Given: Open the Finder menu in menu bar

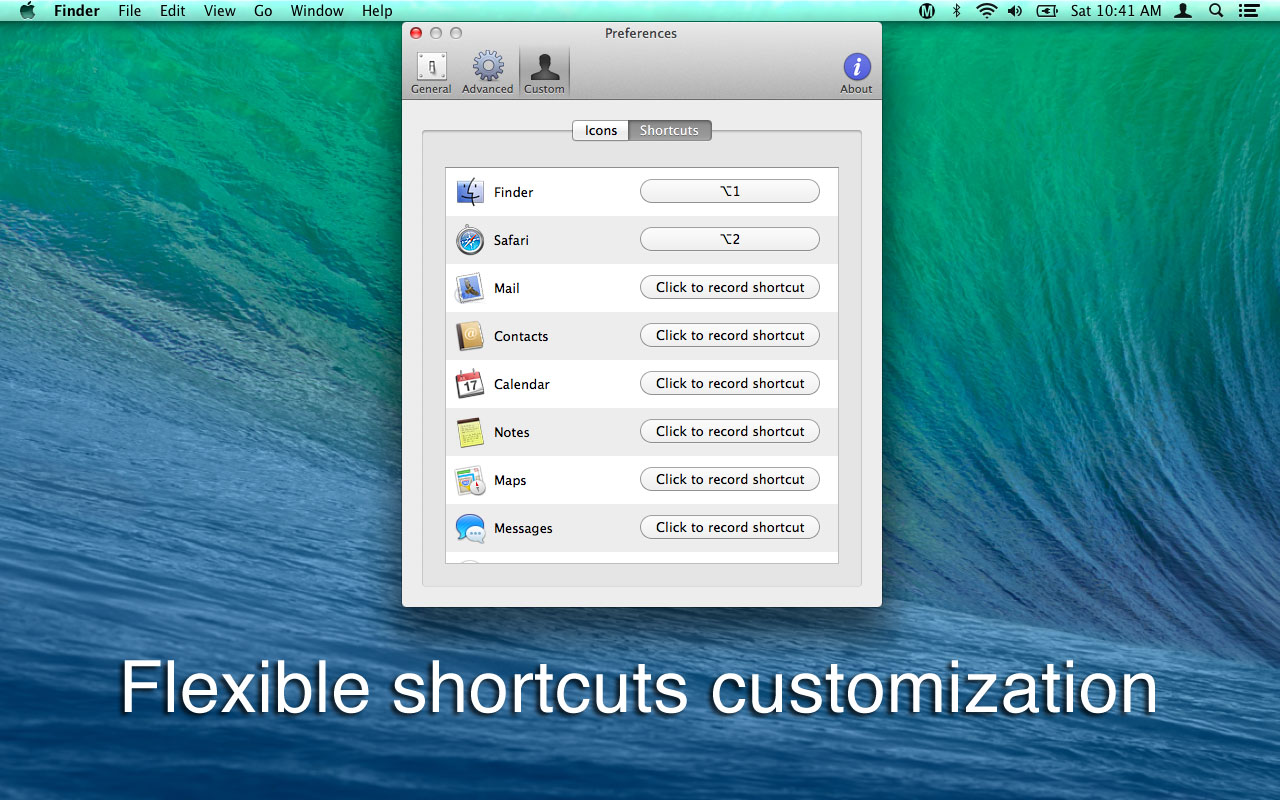Looking at the screenshot, I should pyautogui.click(x=77, y=11).
